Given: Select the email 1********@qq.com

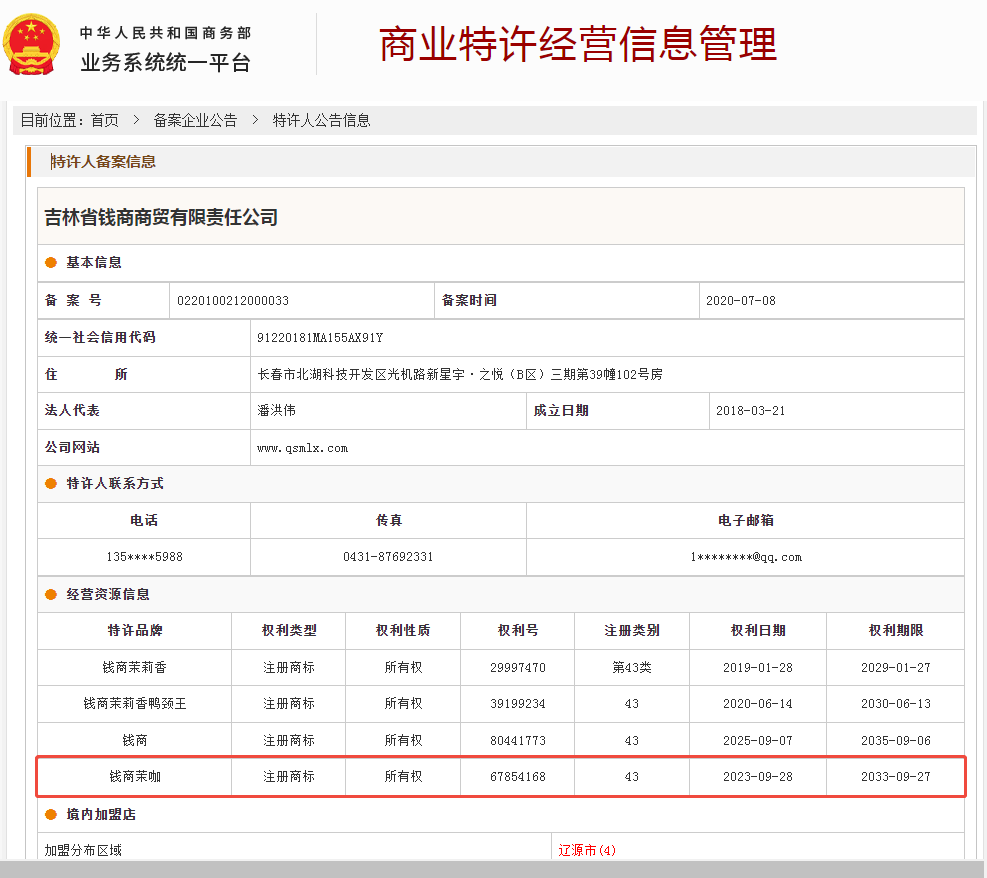Looking at the screenshot, I should pyautogui.click(x=746, y=557).
